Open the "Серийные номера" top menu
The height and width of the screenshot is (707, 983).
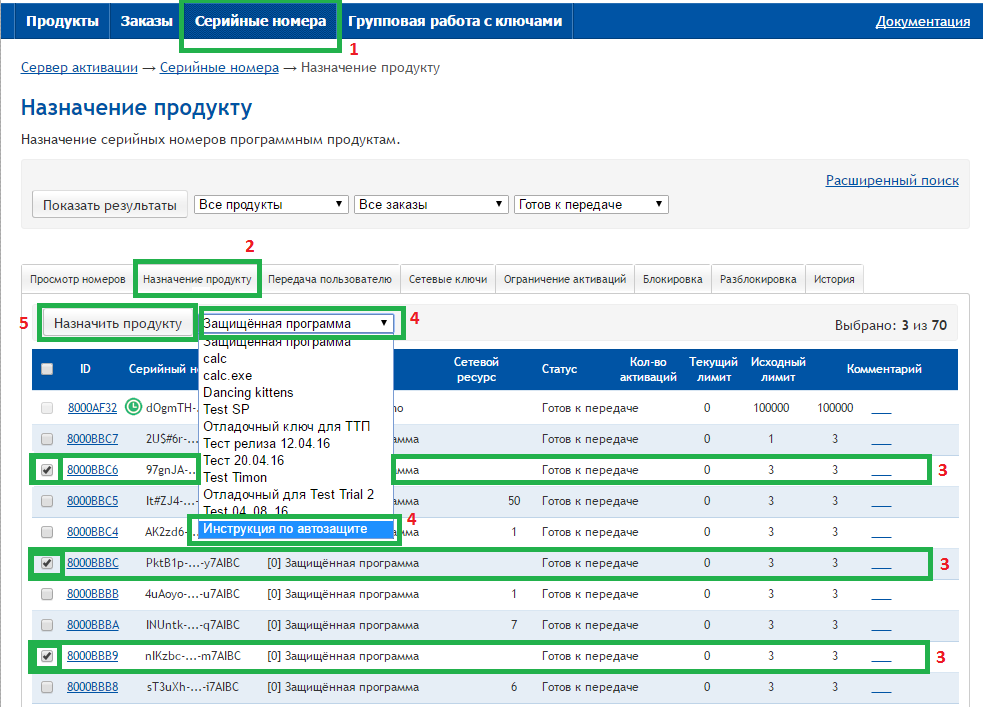[x=260, y=21]
